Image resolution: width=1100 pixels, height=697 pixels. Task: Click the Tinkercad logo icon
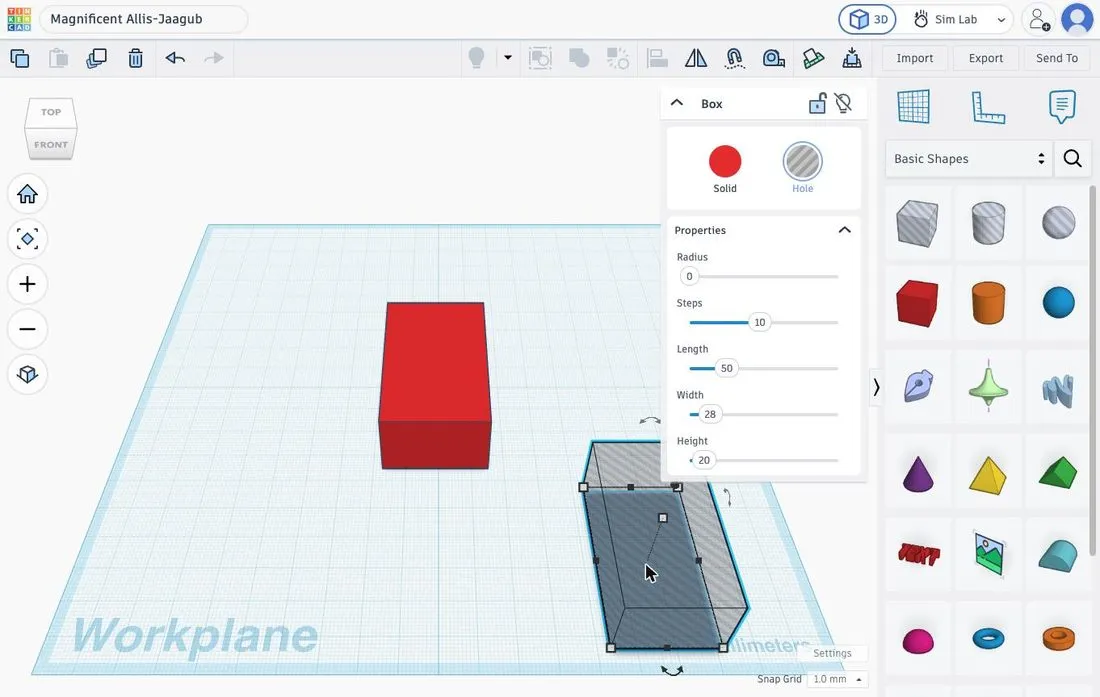[x=19, y=19]
